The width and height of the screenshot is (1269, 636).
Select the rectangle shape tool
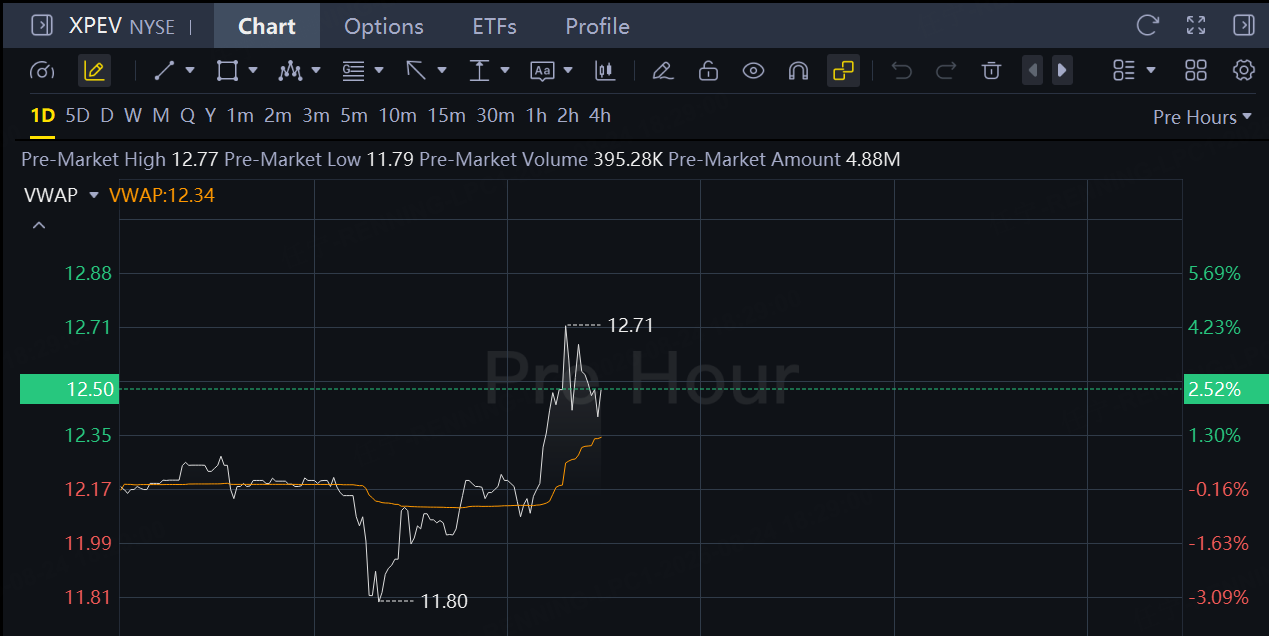tap(227, 70)
